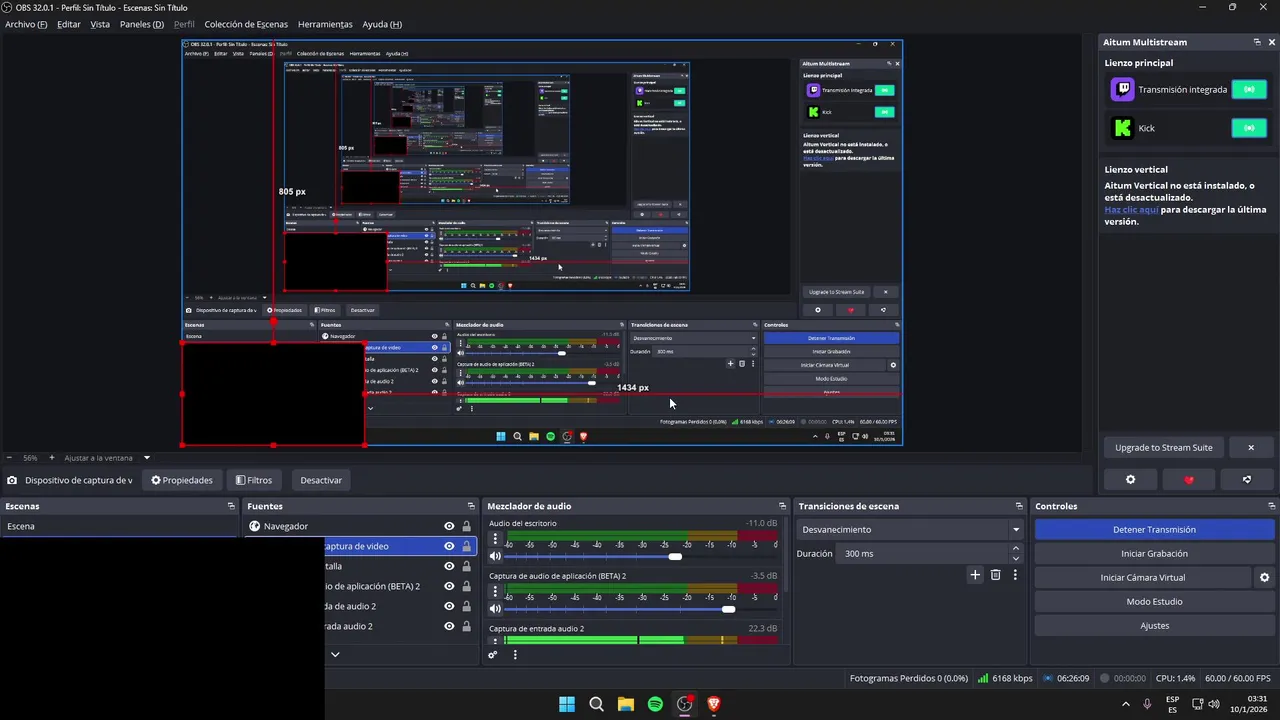The image size is (1280, 720).
Task: Expand Fuentes toolbar chevron
Action: pos(335,655)
